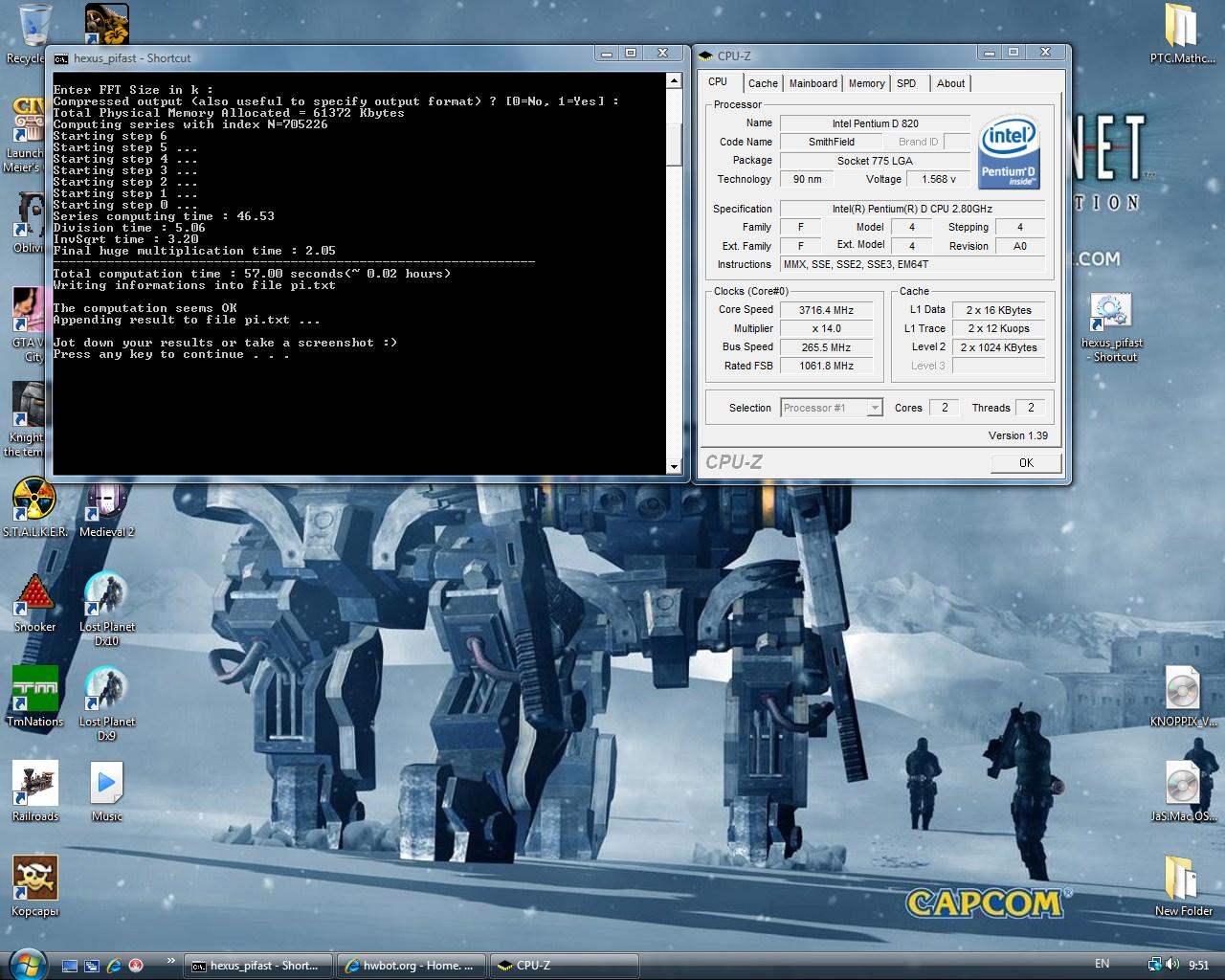Viewport: 1225px width, 980px height.
Task: Switch to the Memory tab in CPU-Z
Action: 866,83
